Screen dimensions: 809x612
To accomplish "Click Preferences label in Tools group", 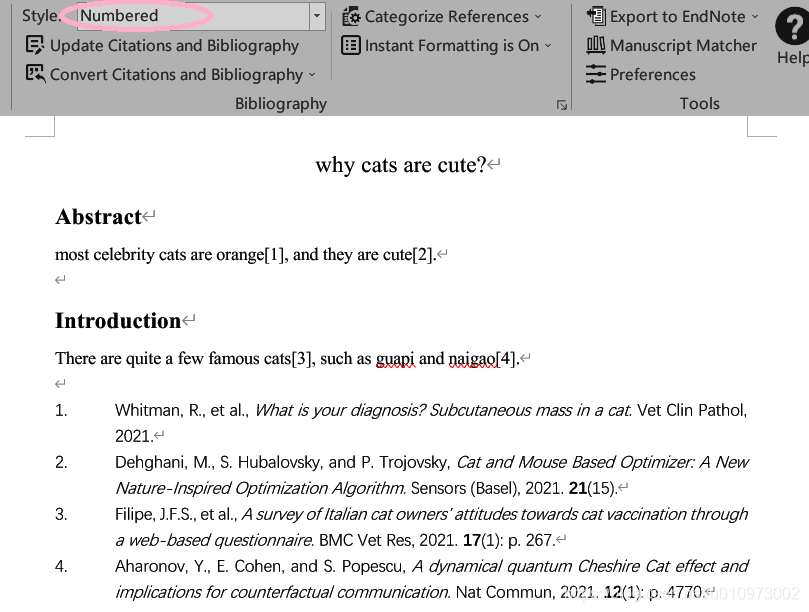I will click(653, 74).
